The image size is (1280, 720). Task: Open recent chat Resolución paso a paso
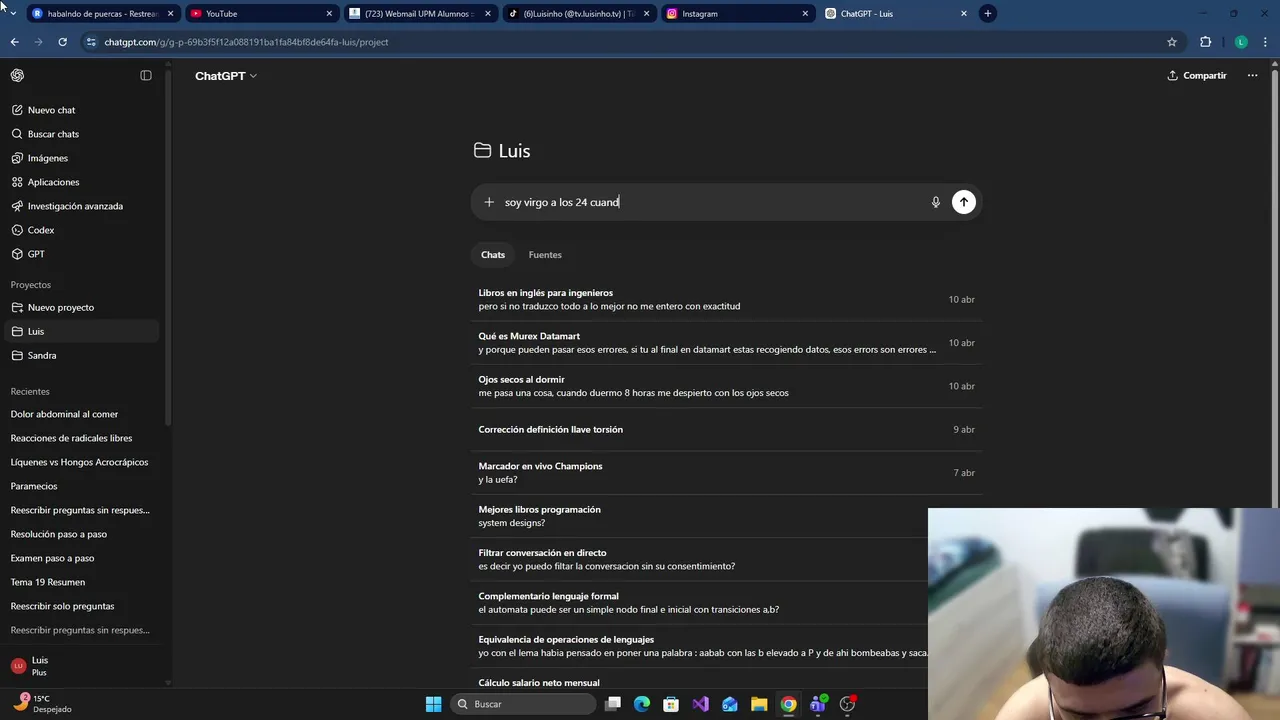(x=84, y=534)
